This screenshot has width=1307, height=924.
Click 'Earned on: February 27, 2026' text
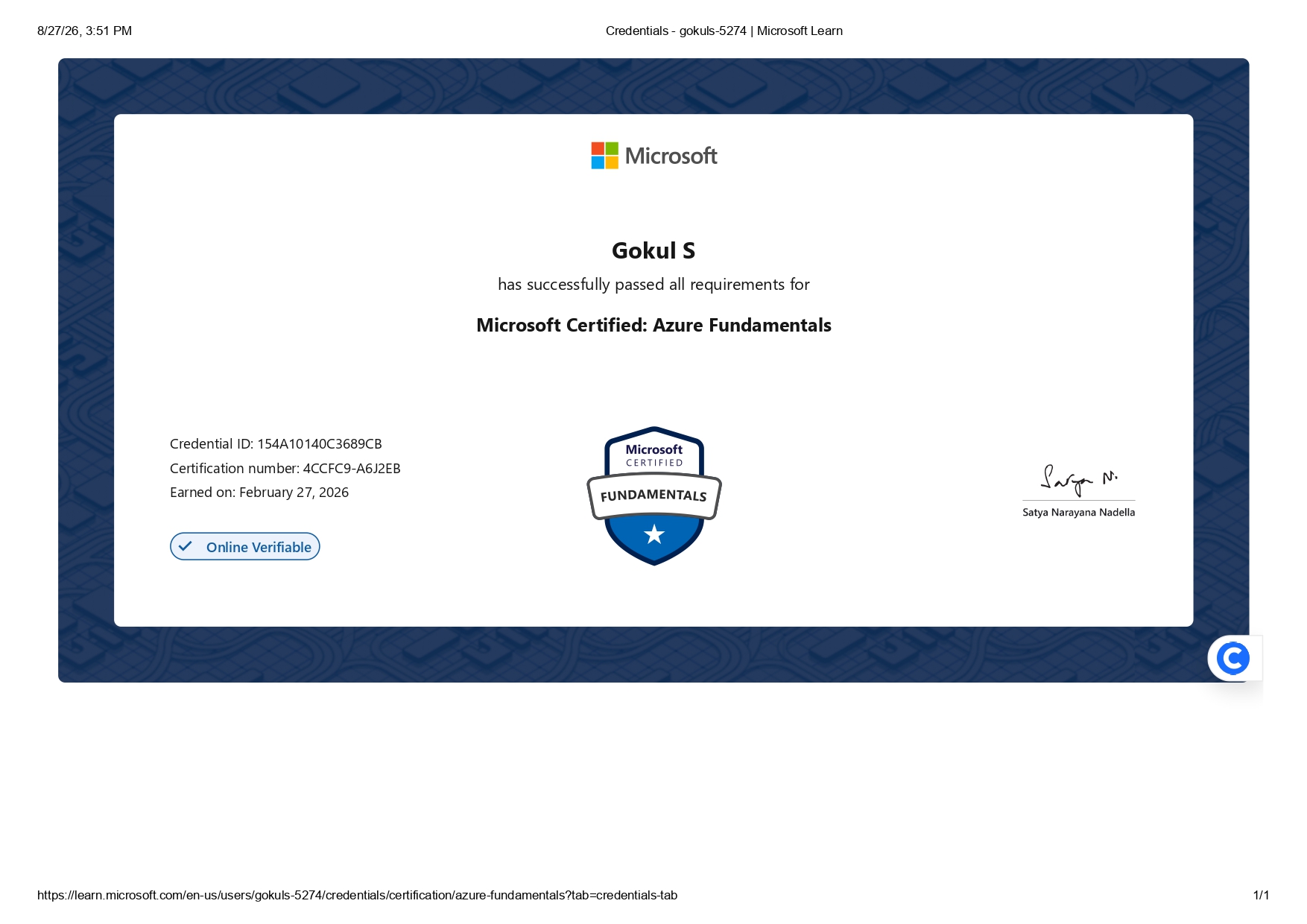tap(259, 493)
